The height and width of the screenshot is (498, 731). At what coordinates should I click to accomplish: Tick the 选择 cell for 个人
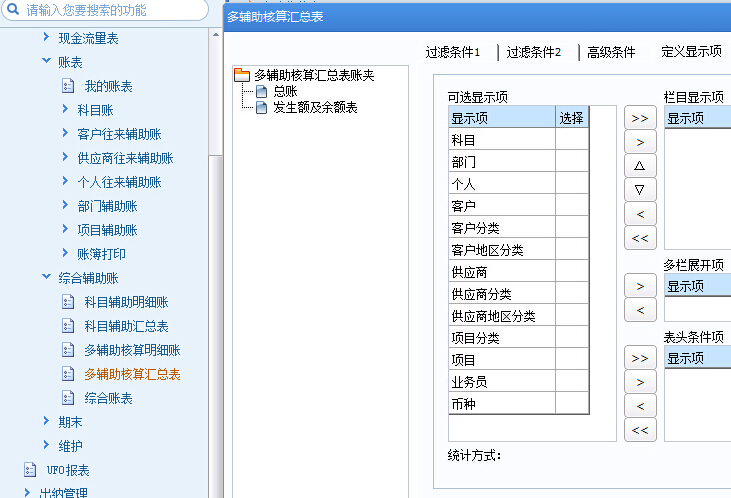click(572, 183)
